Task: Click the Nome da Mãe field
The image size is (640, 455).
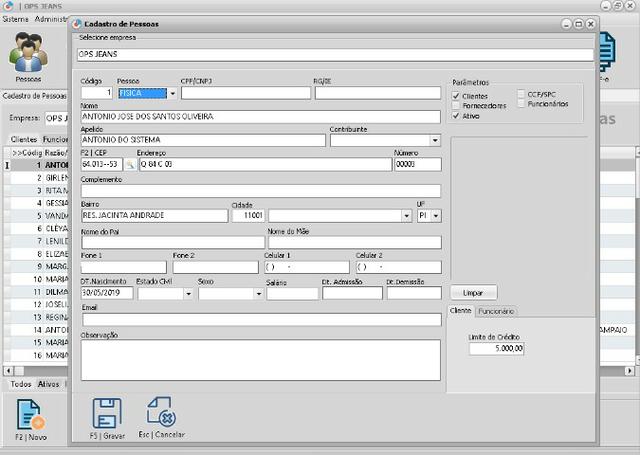Action: coord(355,242)
